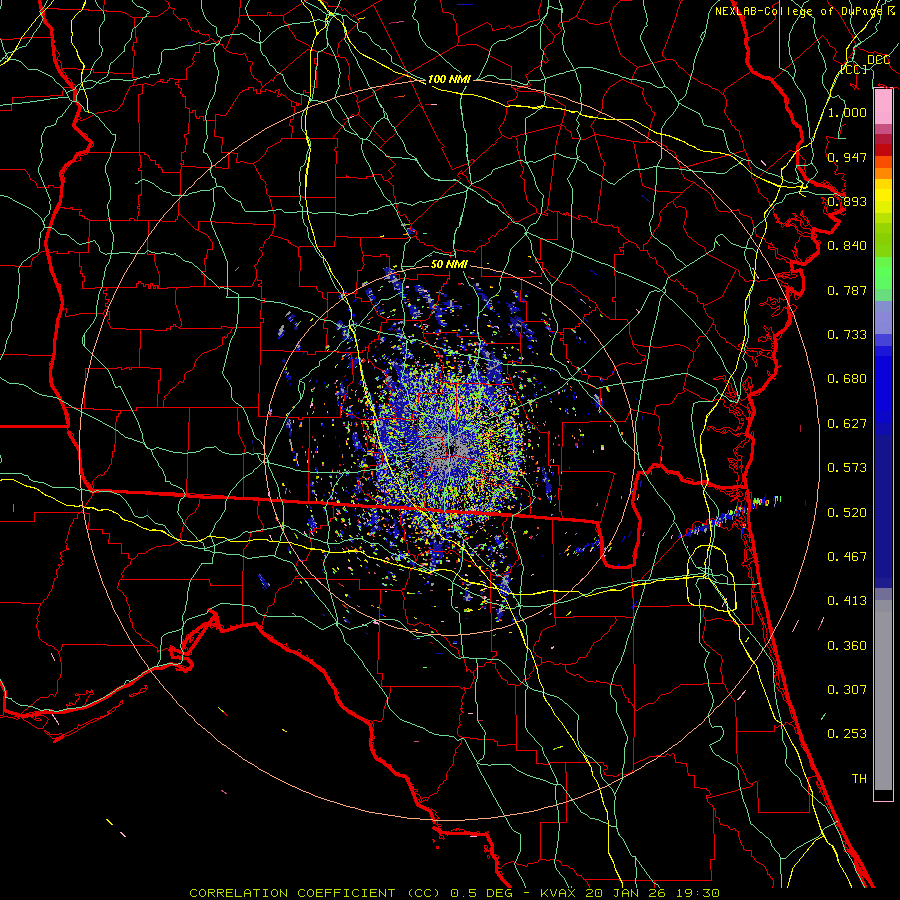Pick the gray band on the color scale
This screenshot has width=900, height=900.
coord(883,695)
